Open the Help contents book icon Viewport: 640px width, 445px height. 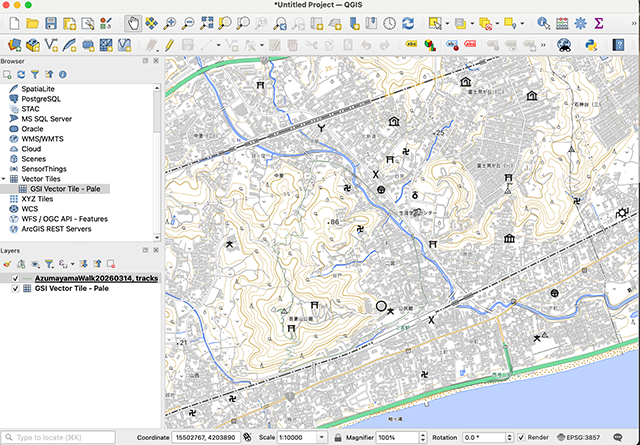click(x=618, y=44)
